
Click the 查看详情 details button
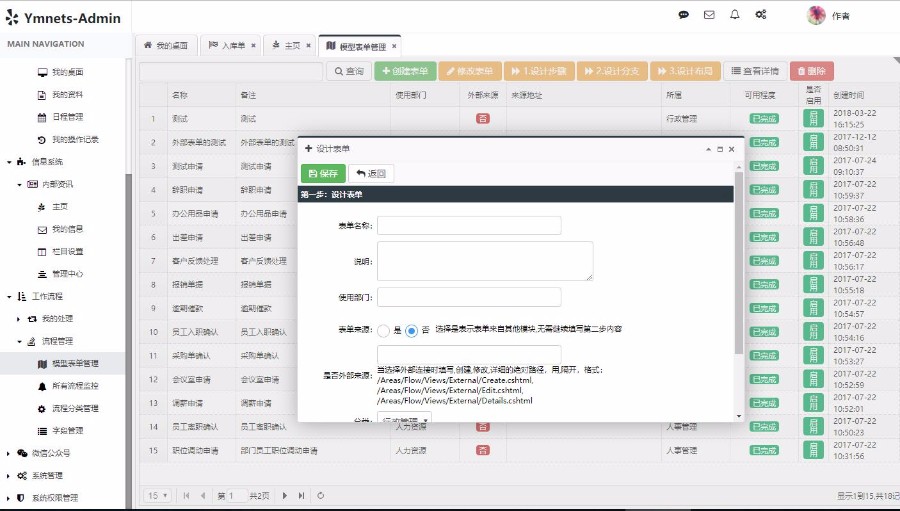coord(755,71)
